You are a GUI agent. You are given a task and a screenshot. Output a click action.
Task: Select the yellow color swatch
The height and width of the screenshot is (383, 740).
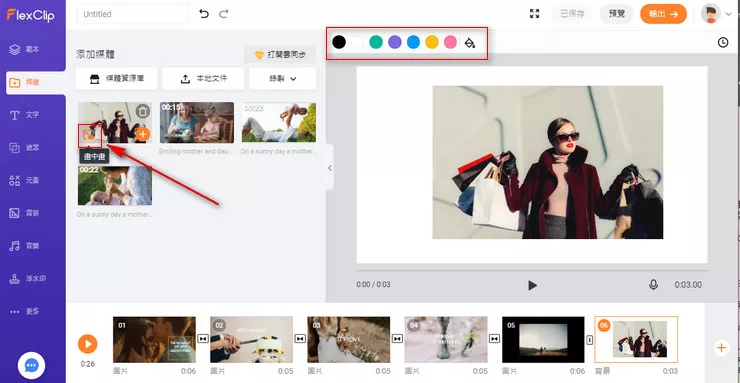(x=432, y=42)
